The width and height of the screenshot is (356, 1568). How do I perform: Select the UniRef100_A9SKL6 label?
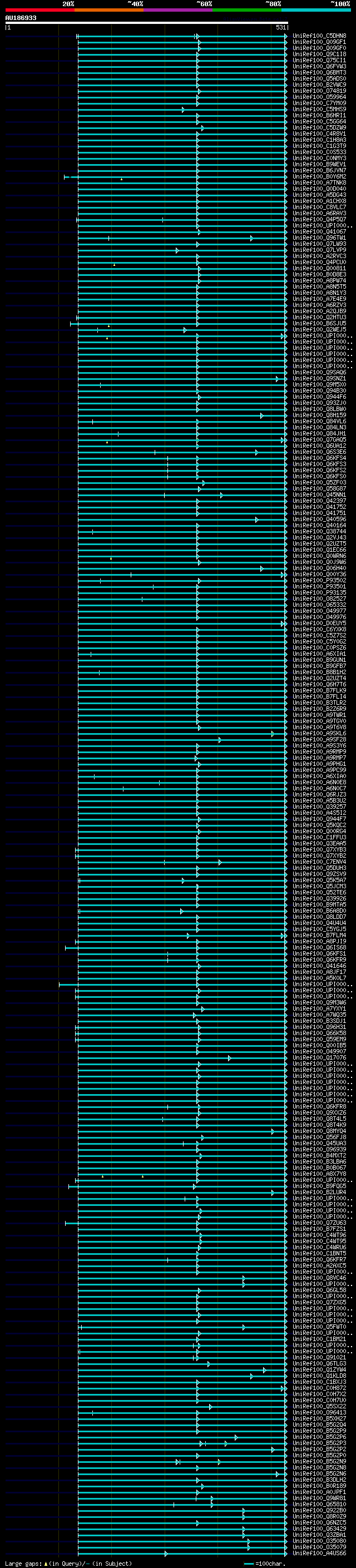pos(319,734)
